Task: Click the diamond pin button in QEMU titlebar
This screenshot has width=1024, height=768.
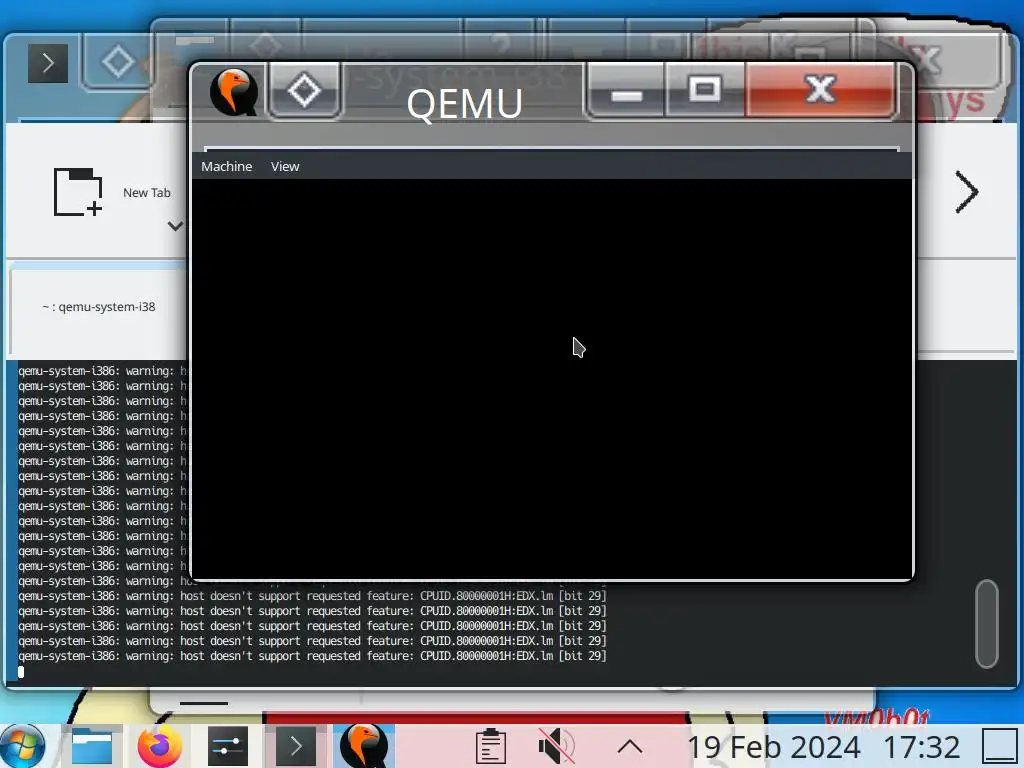Action: click(x=304, y=91)
